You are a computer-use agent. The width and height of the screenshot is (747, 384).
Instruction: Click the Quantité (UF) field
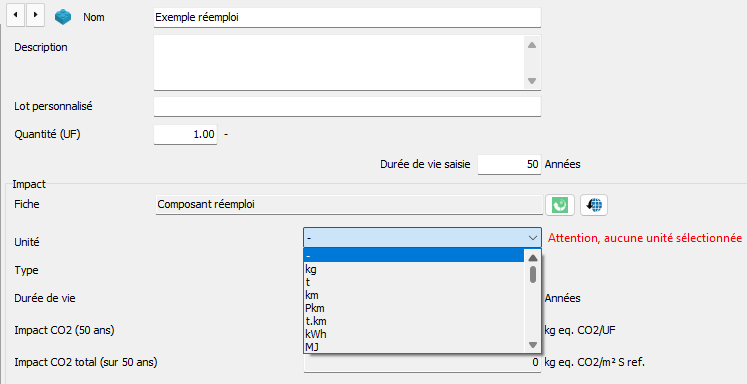pos(185,134)
